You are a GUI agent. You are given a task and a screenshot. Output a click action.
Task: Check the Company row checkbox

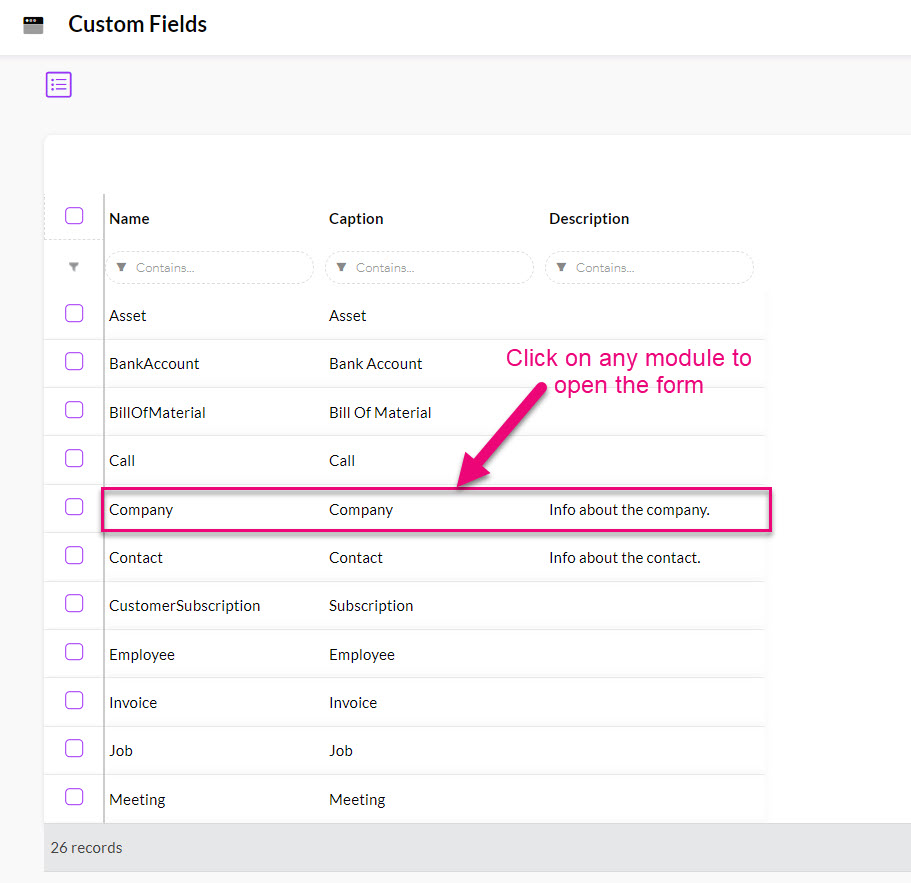[74, 507]
